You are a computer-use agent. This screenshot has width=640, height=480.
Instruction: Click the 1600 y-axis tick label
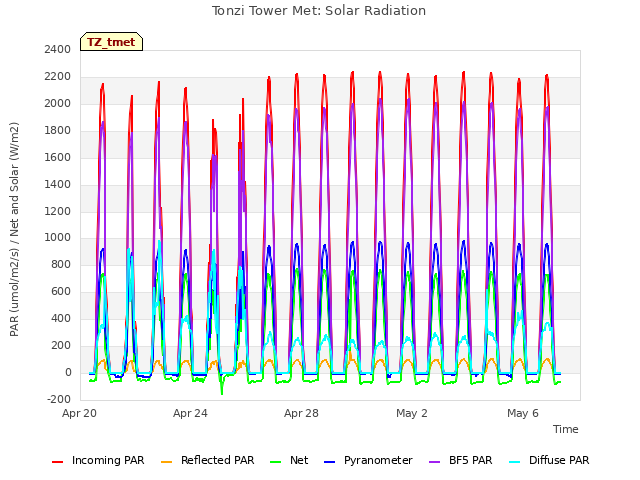click(58, 157)
